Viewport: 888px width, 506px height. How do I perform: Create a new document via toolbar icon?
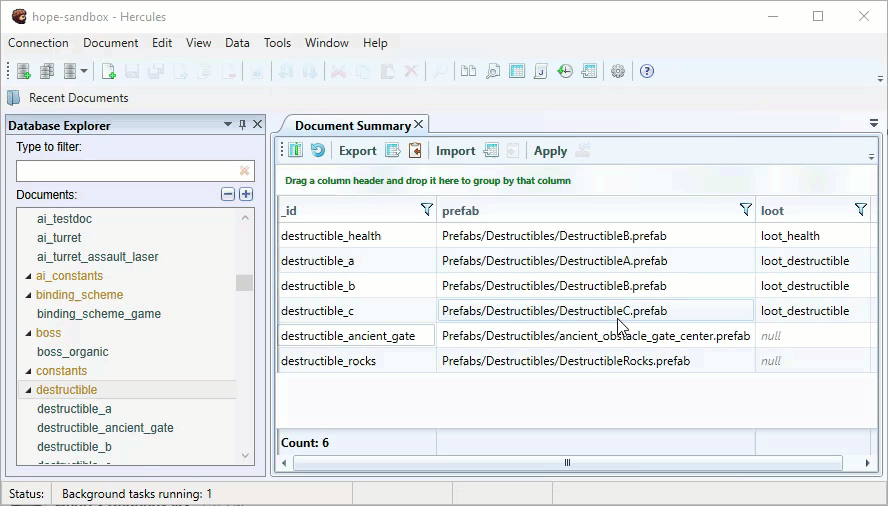pyautogui.click(x=108, y=71)
